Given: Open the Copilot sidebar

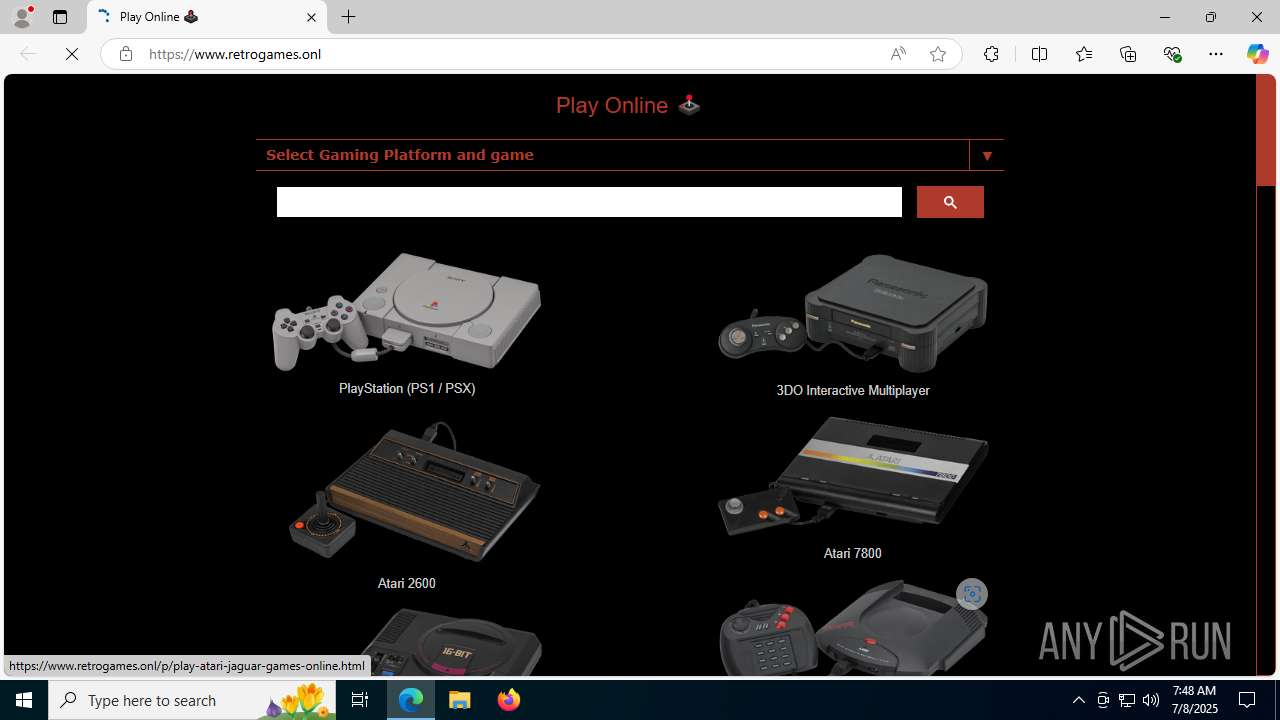Looking at the screenshot, I should point(1257,54).
